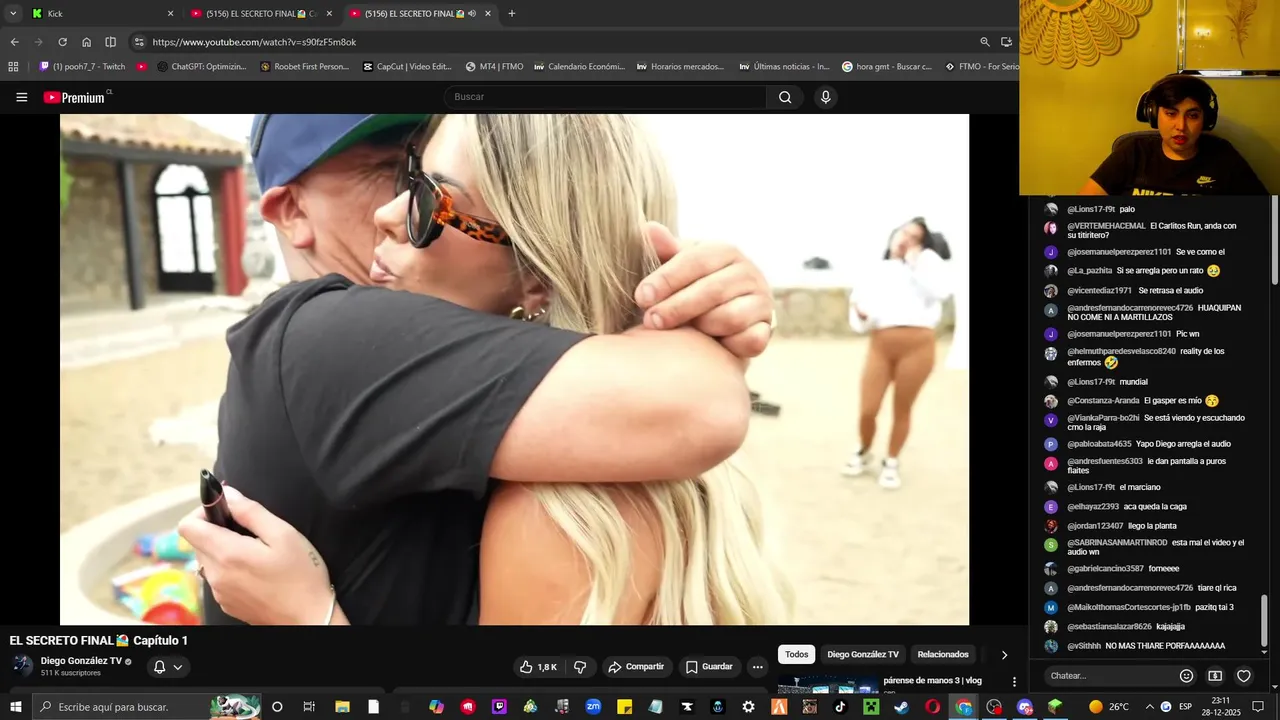1280x720 pixels.
Task: Open the 'Roobet First Person...' bookmark
Action: (304, 67)
